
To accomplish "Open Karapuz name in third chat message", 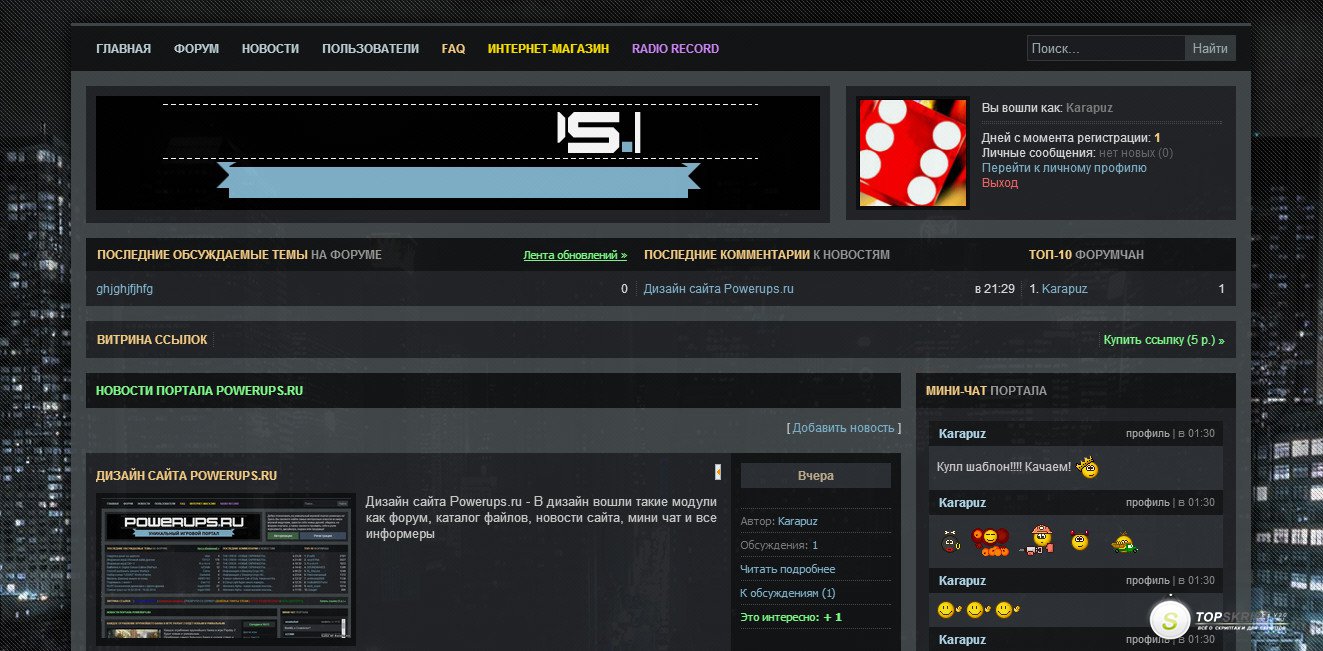I will click(962, 580).
